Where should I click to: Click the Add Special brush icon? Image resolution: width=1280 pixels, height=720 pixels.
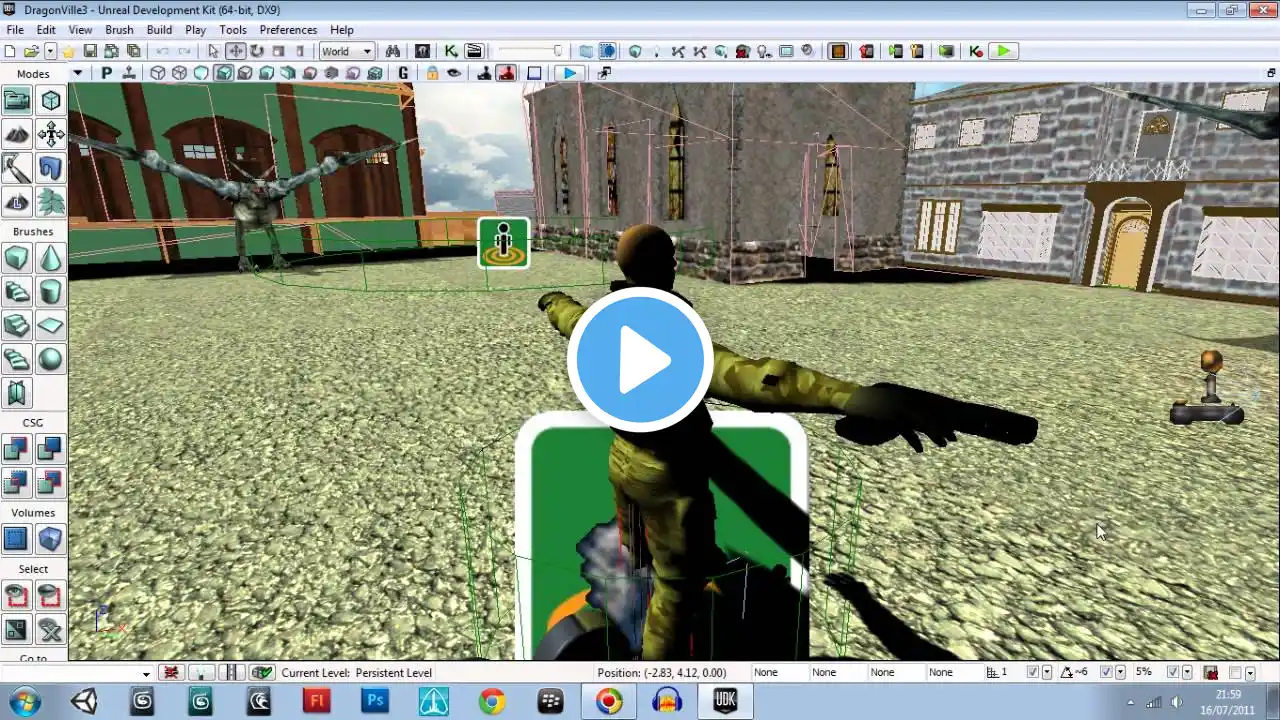point(17,539)
